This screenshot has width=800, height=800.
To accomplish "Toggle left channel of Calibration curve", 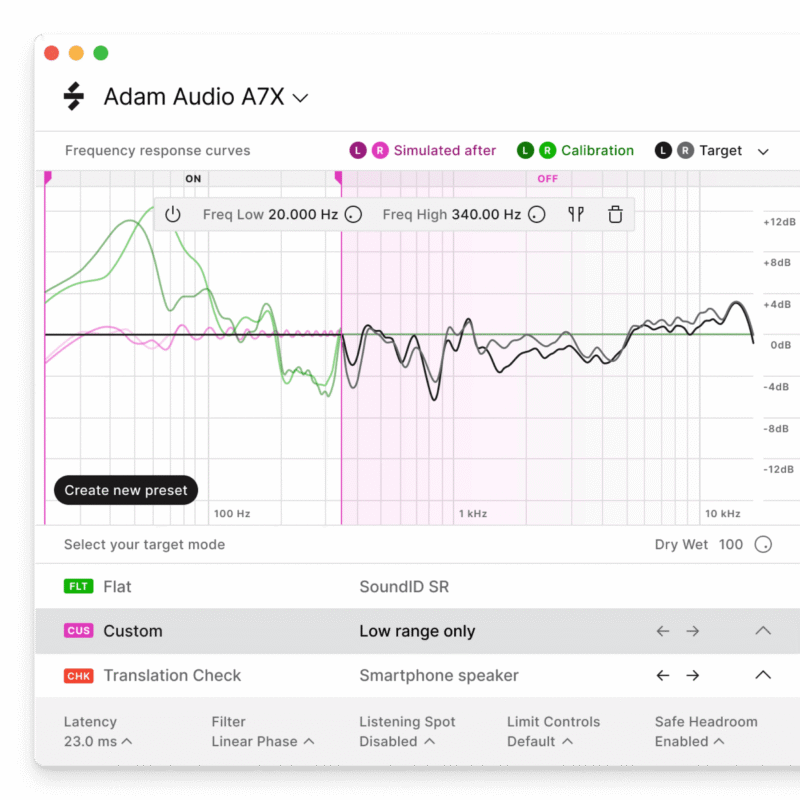I will coord(525,151).
